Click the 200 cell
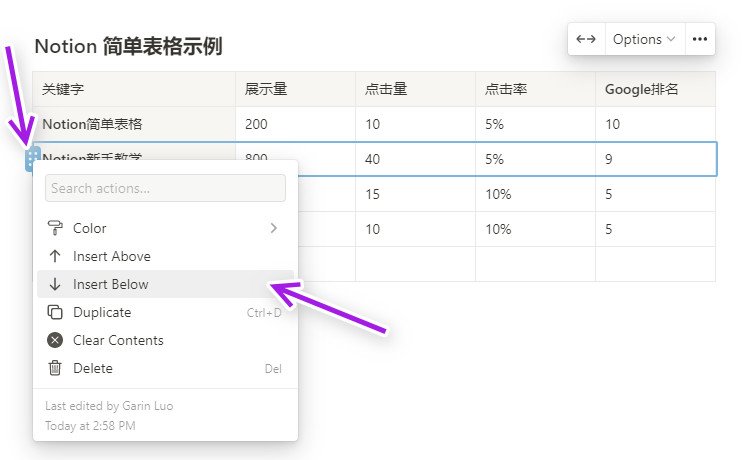 295,124
